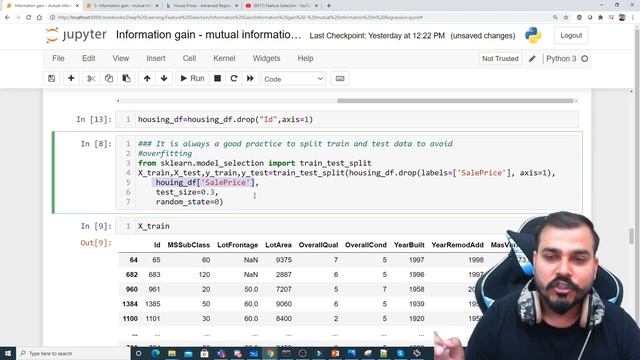The width and height of the screenshot is (640, 360).
Task: Save and checkpoint the notebook
Action: pyautogui.click(x=51, y=78)
